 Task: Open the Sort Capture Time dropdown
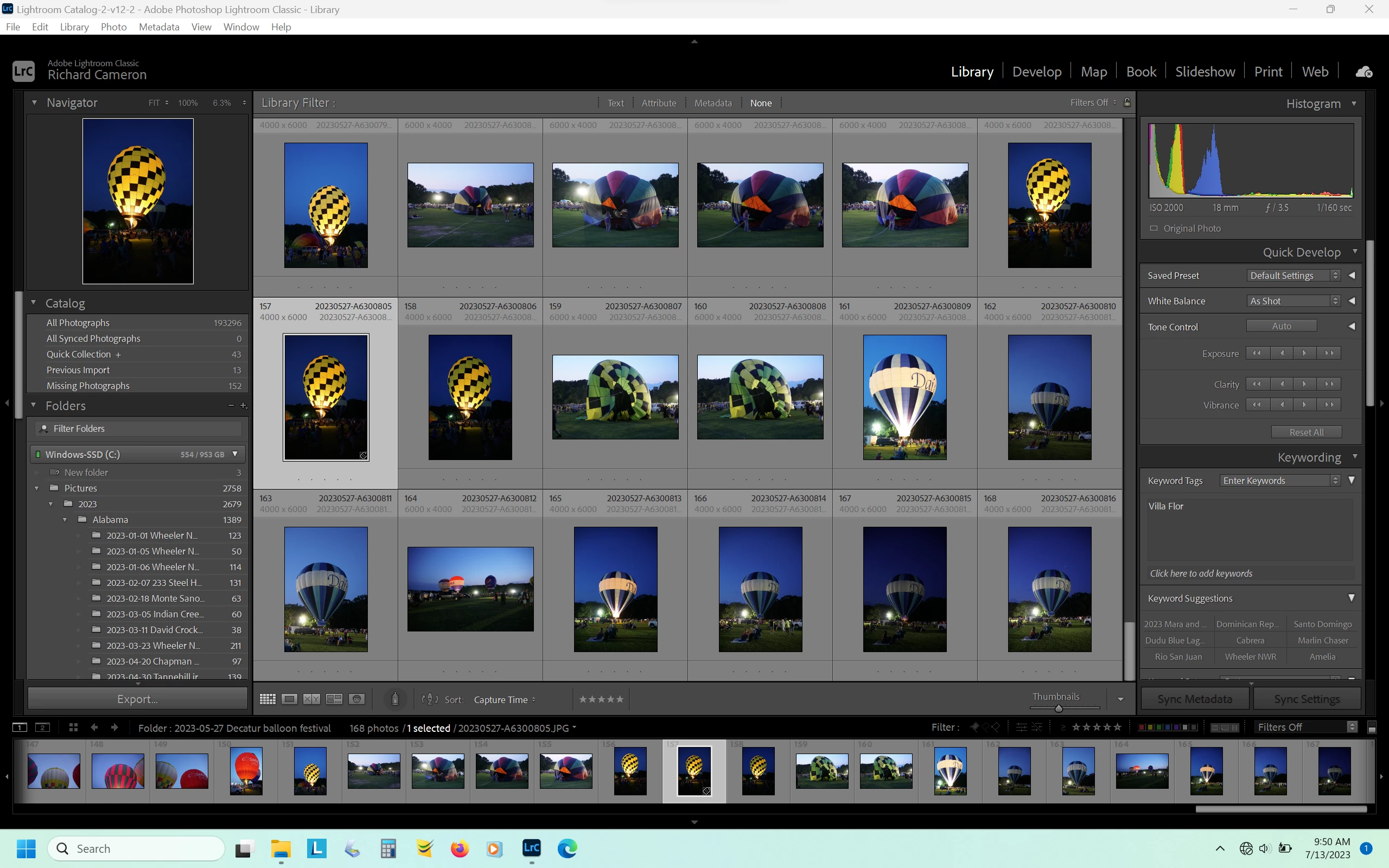[x=504, y=699]
